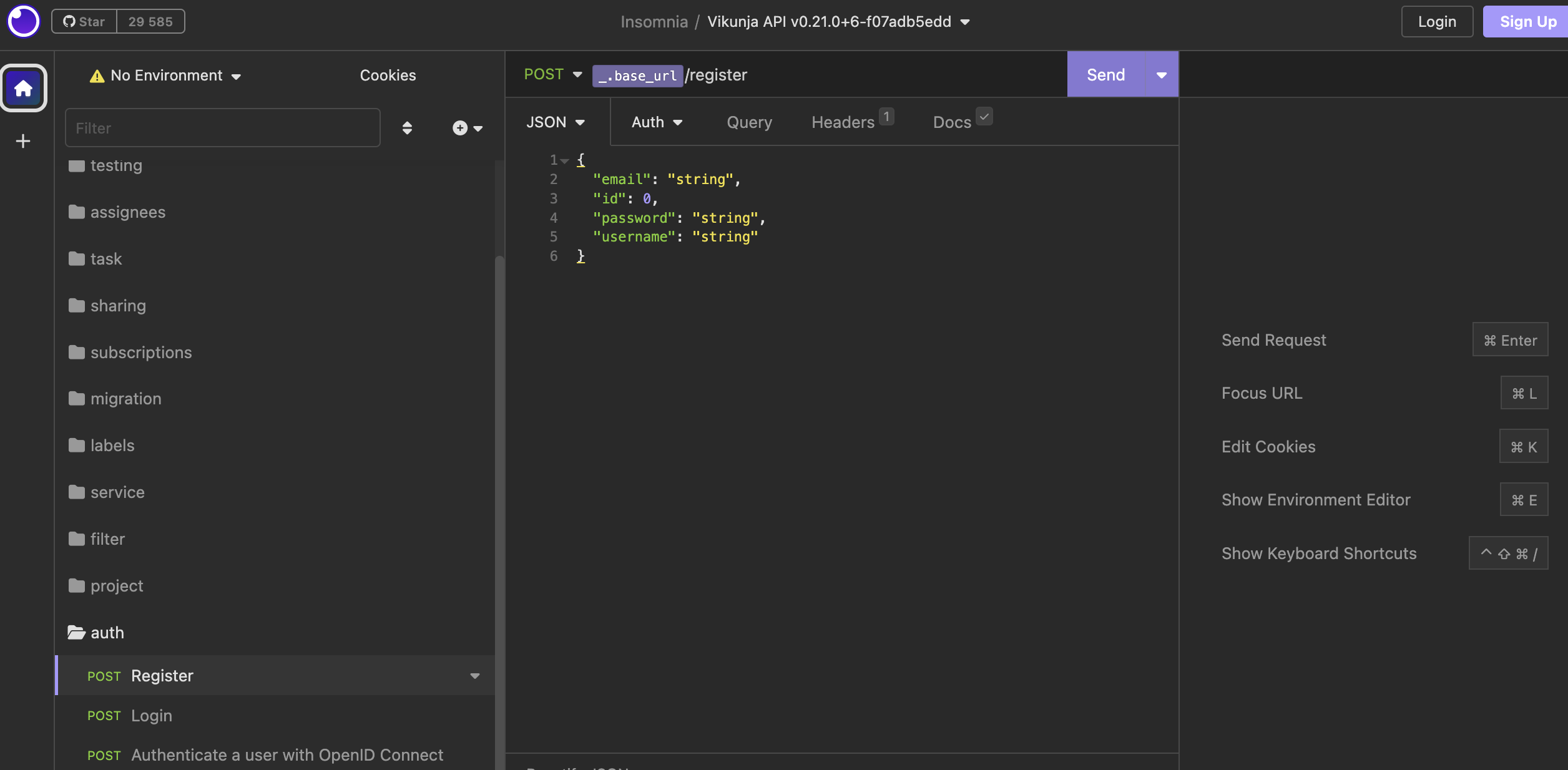Image resolution: width=1568 pixels, height=770 pixels.
Task: Click the Sign Up button
Action: (1527, 22)
